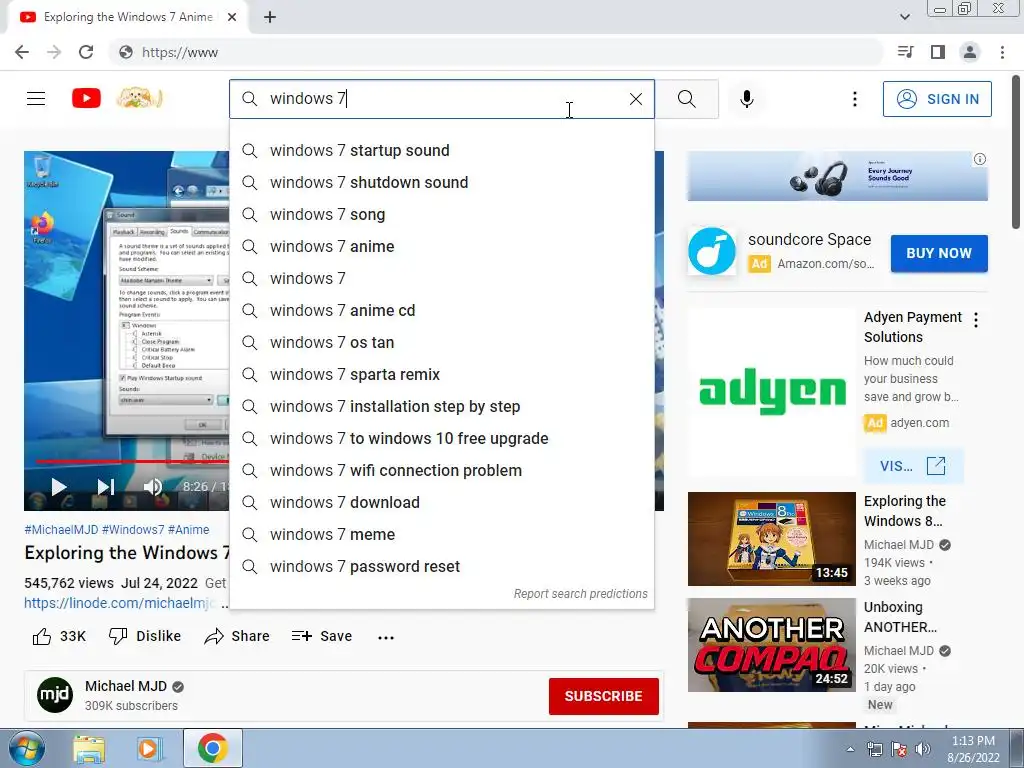Open Chrome profile avatar
This screenshot has height=768, width=1024.
click(x=970, y=52)
